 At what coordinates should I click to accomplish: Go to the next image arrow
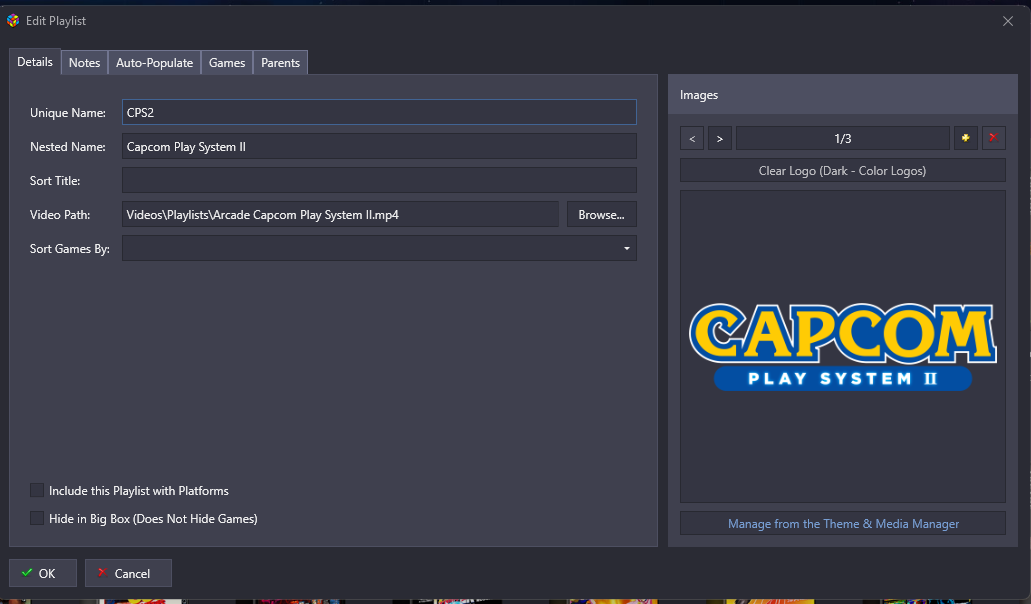click(x=720, y=138)
